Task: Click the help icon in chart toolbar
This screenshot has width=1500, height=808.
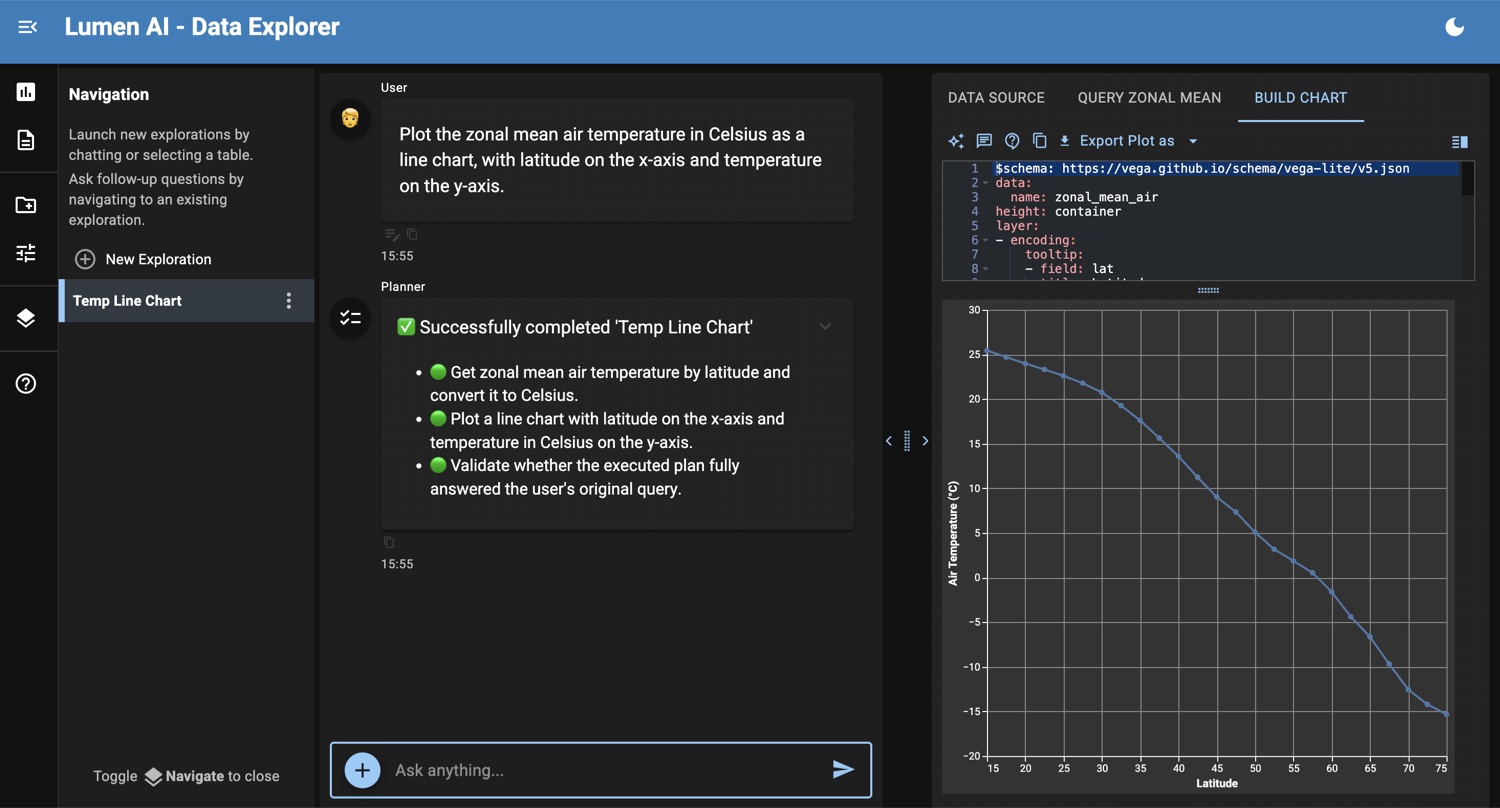Action: click(x=1012, y=141)
